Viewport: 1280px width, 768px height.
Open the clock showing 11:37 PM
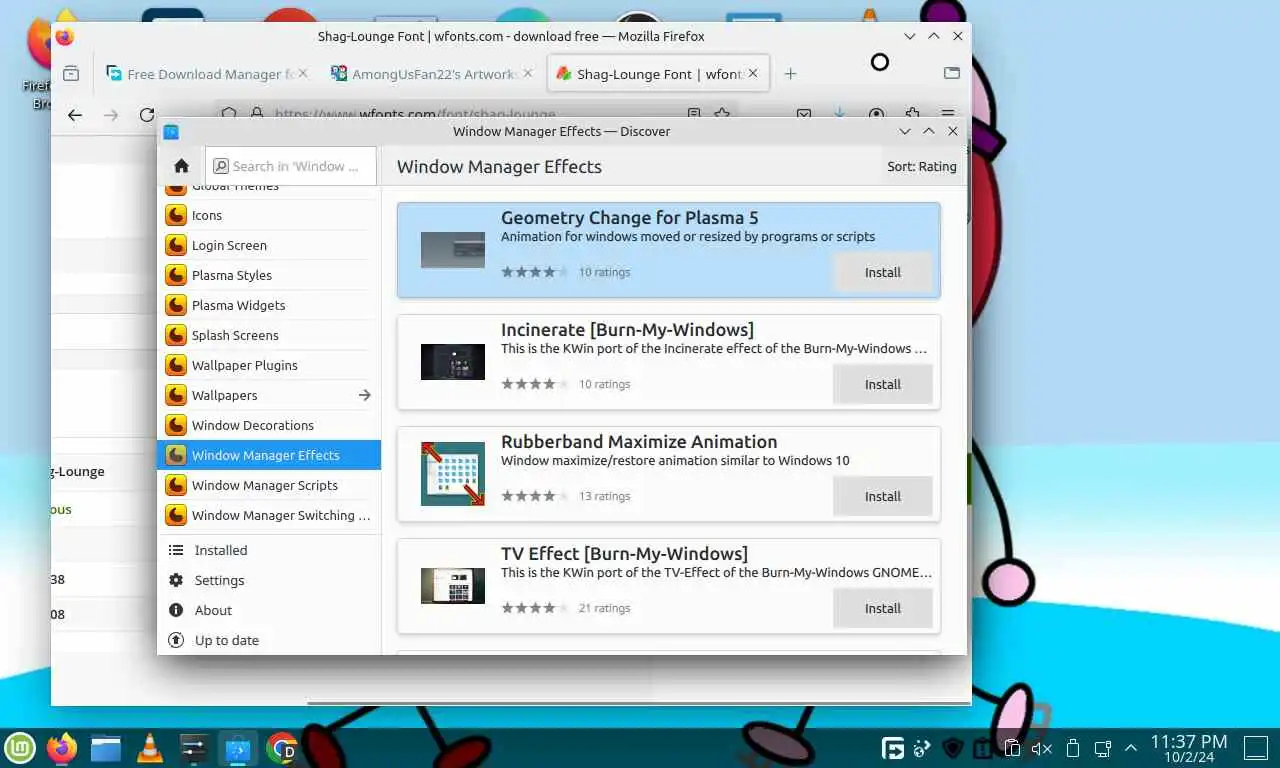pyautogui.click(x=1188, y=748)
